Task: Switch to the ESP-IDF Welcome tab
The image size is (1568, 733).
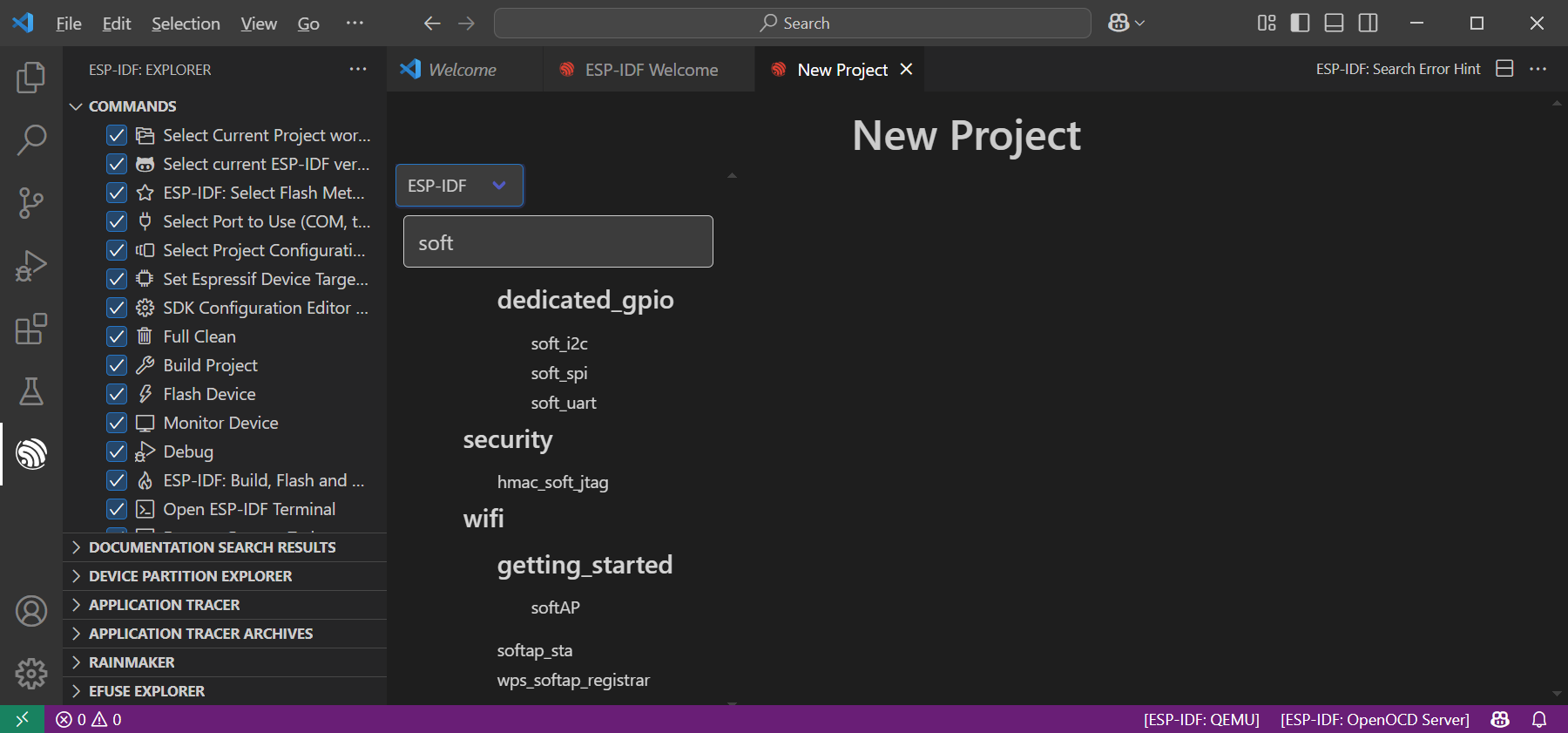Action: [x=651, y=70]
